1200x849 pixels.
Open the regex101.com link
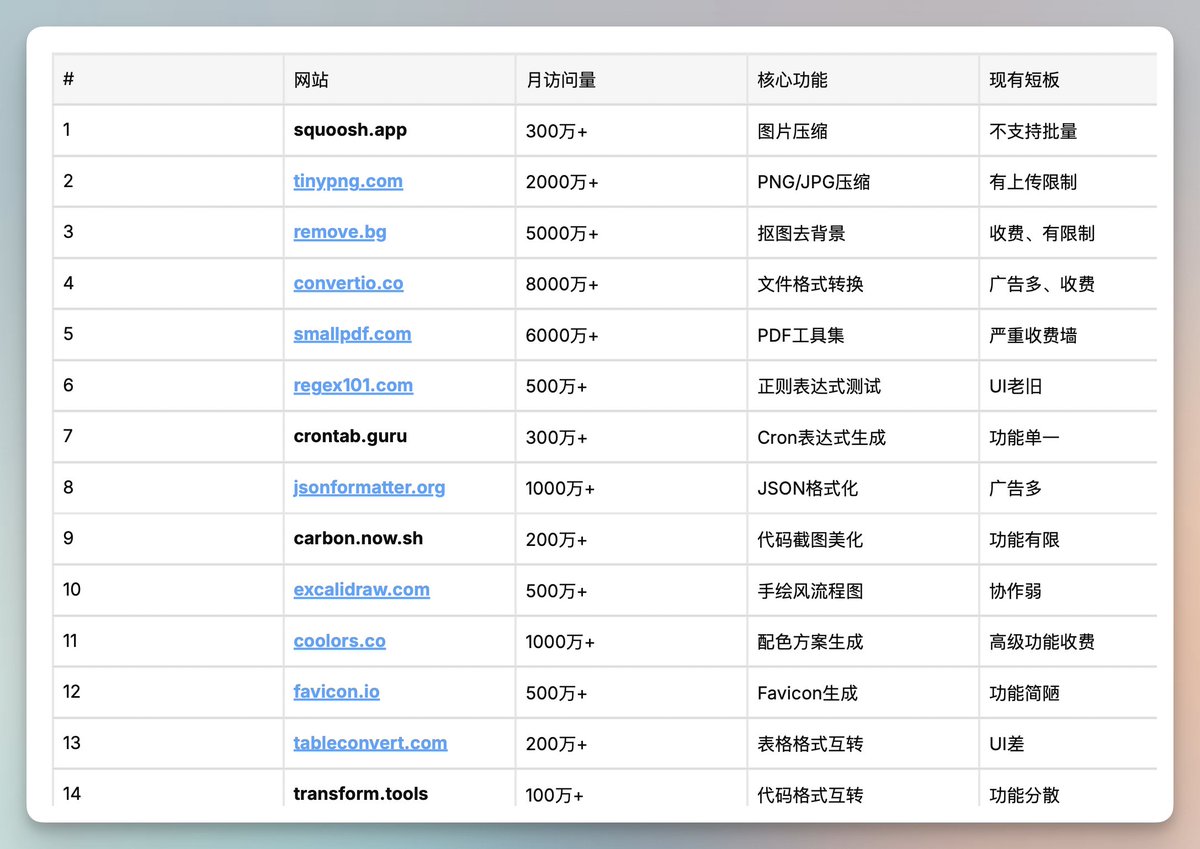pyautogui.click(x=353, y=385)
